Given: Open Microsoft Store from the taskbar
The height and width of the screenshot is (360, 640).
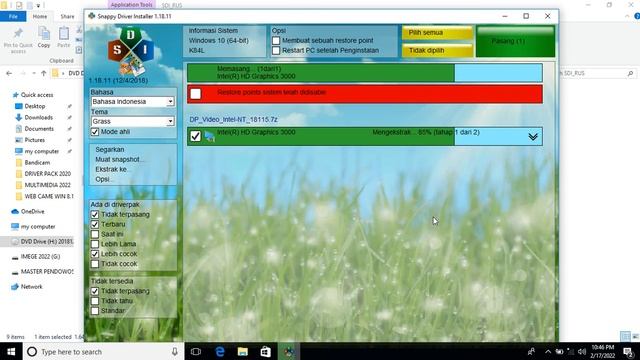Looking at the screenshot, I should pyautogui.click(x=266, y=351).
